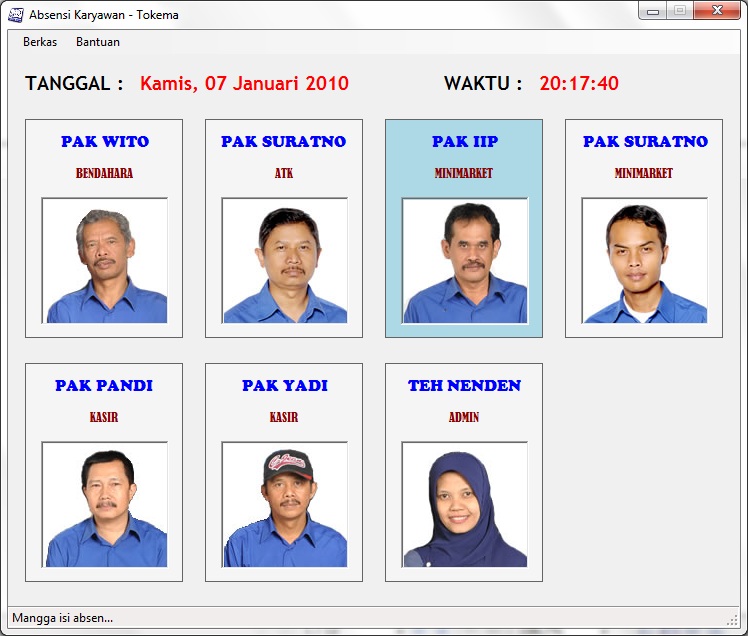
Task: Select the BENDAHARA role label
Action: [104, 173]
